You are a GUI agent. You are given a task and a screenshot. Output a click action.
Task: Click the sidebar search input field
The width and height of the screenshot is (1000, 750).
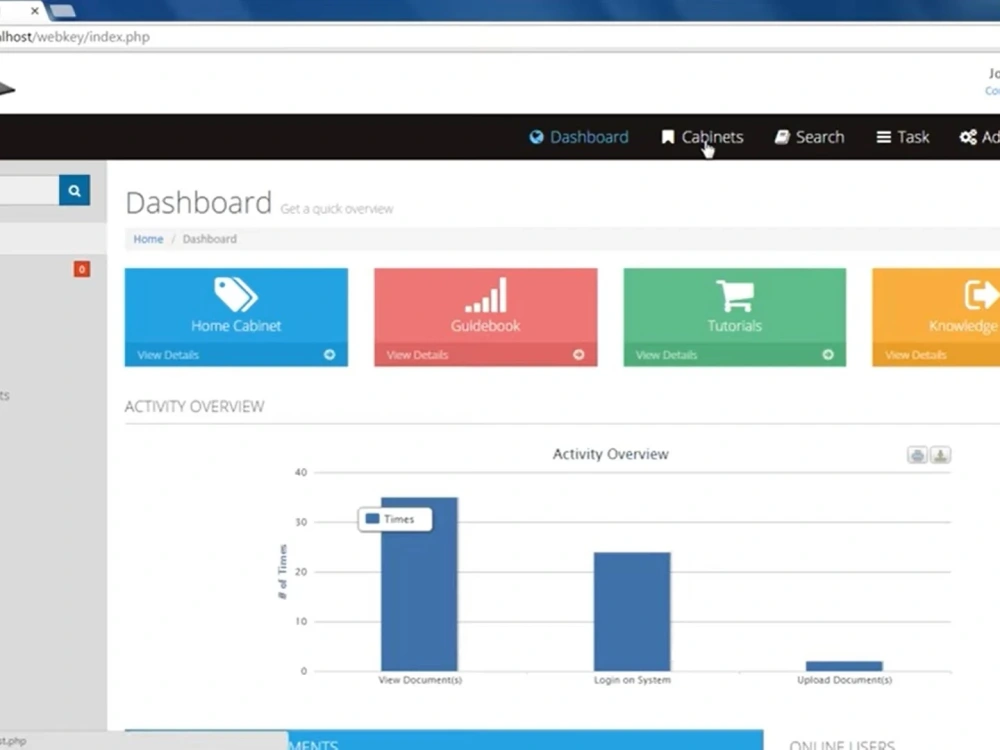(x=29, y=190)
